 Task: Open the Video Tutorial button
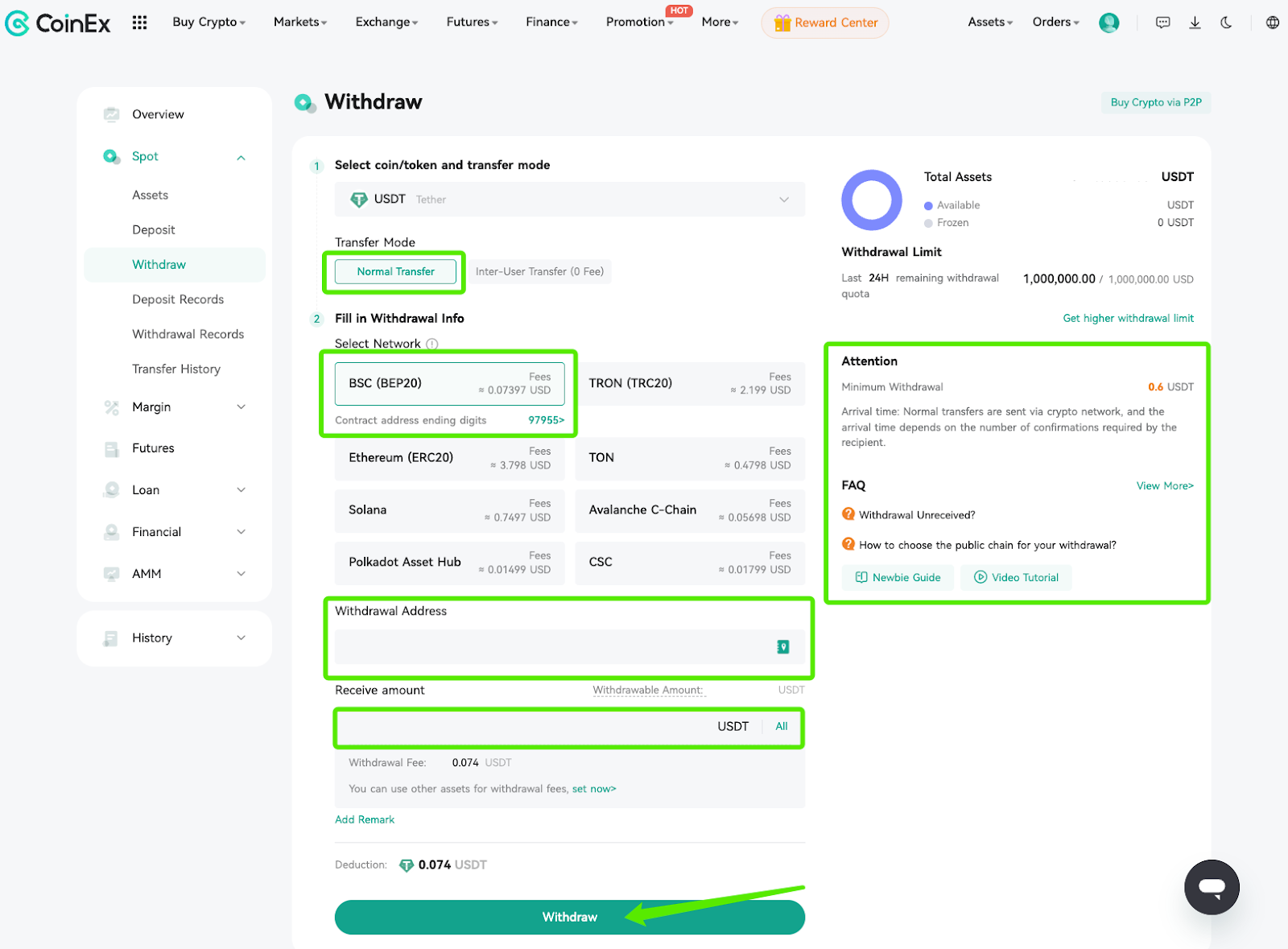pos(1016,577)
